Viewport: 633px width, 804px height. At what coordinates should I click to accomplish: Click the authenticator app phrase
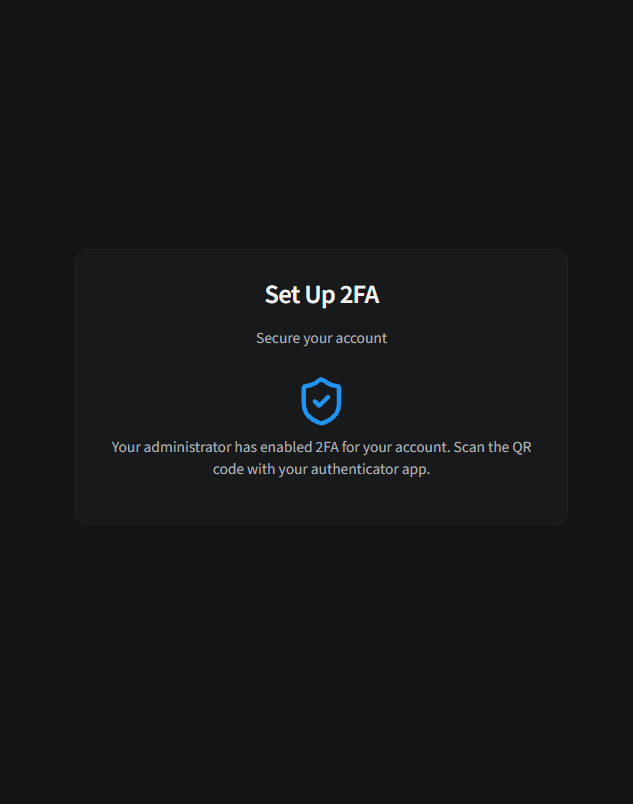(x=370, y=470)
